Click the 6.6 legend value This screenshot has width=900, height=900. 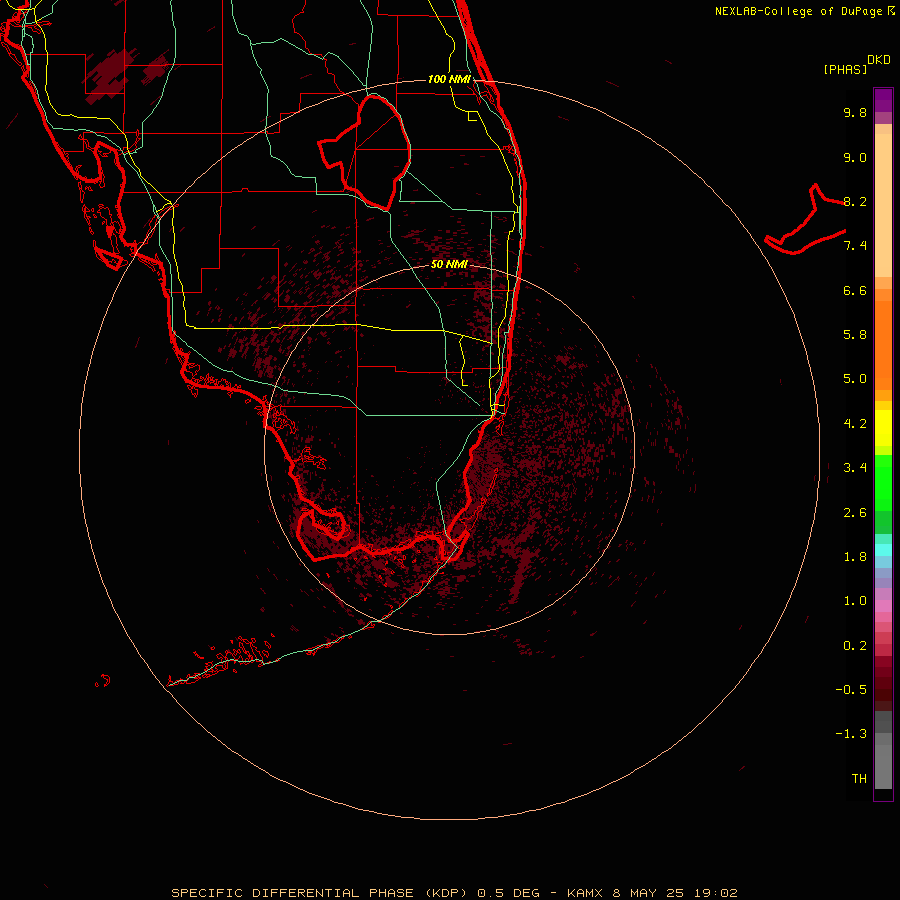tap(855, 290)
